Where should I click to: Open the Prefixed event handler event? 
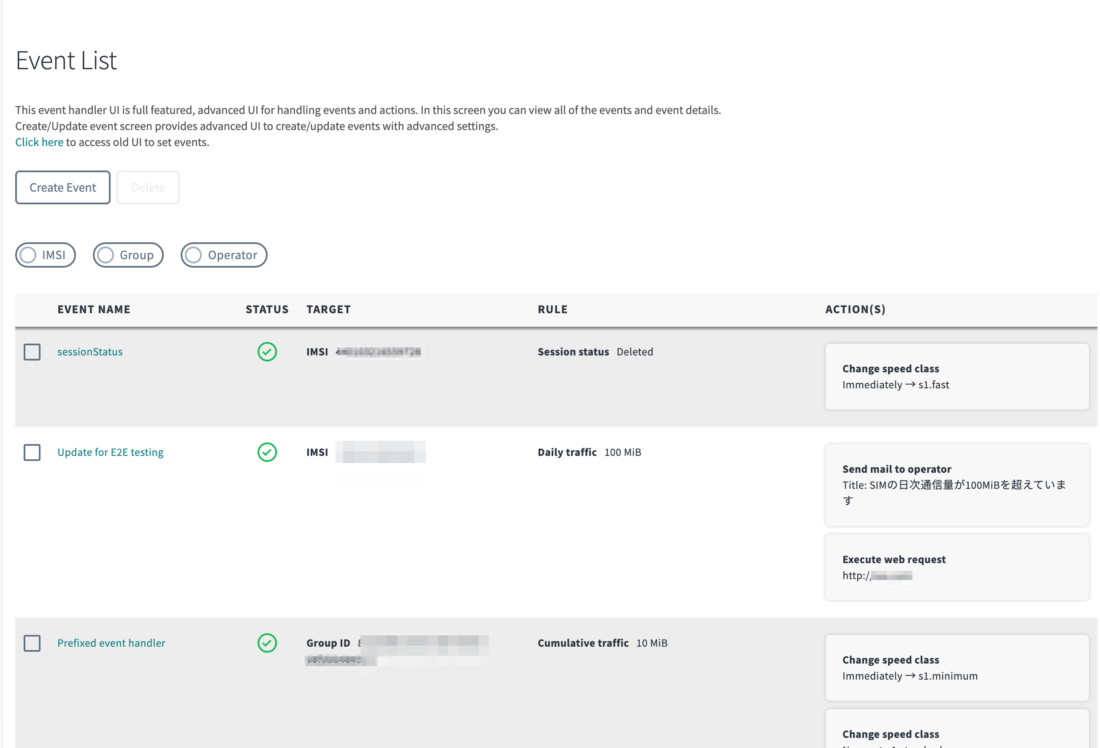tap(111, 643)
